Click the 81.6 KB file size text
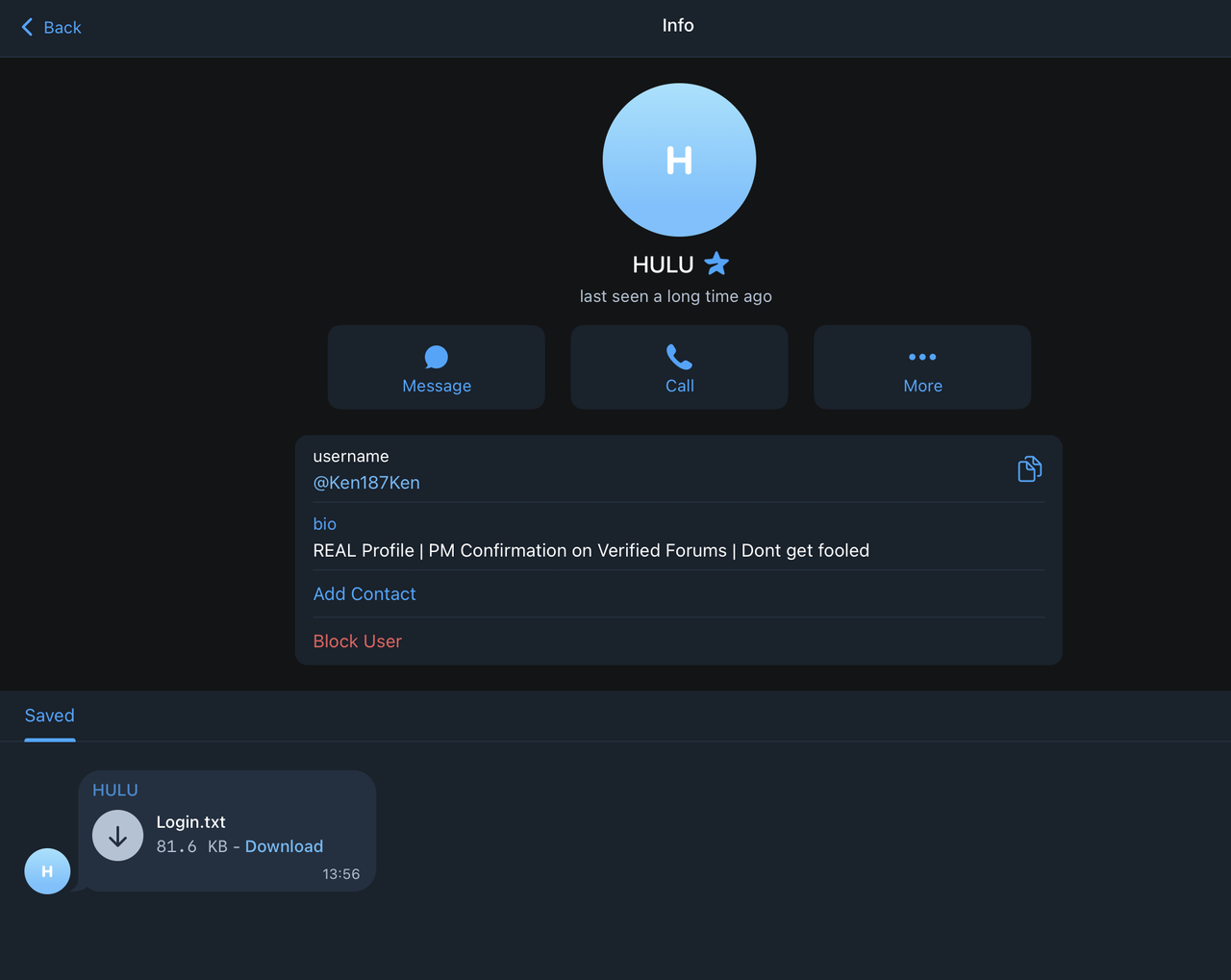1231x980 pixels. [192, 846]
